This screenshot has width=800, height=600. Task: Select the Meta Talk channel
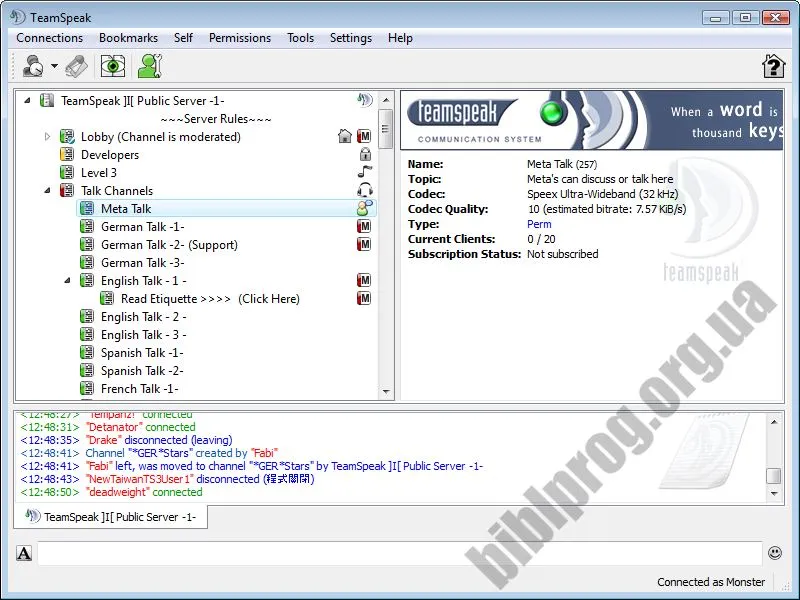(227, 208)
